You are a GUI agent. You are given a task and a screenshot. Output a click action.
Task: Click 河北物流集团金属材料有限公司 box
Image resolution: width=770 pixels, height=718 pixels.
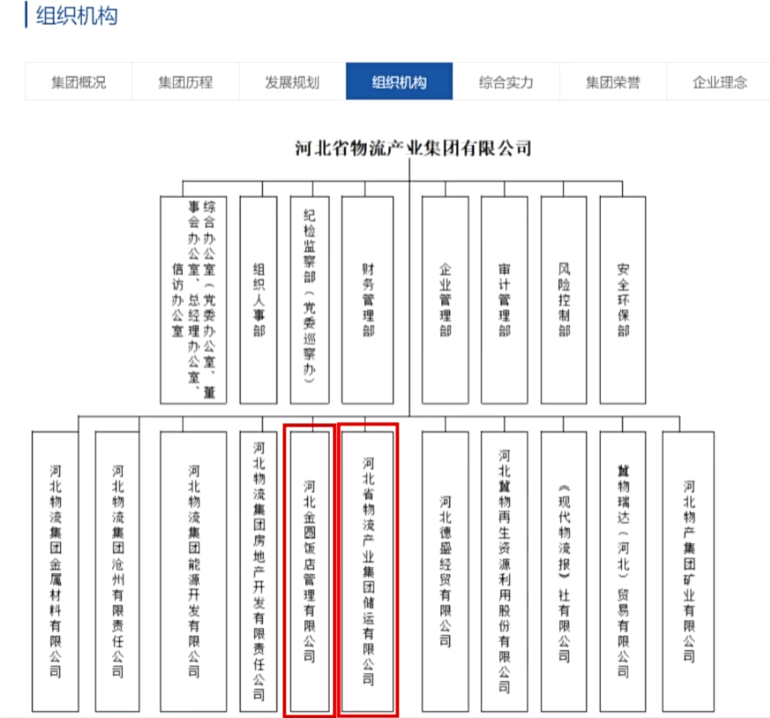tap(55, 572)
